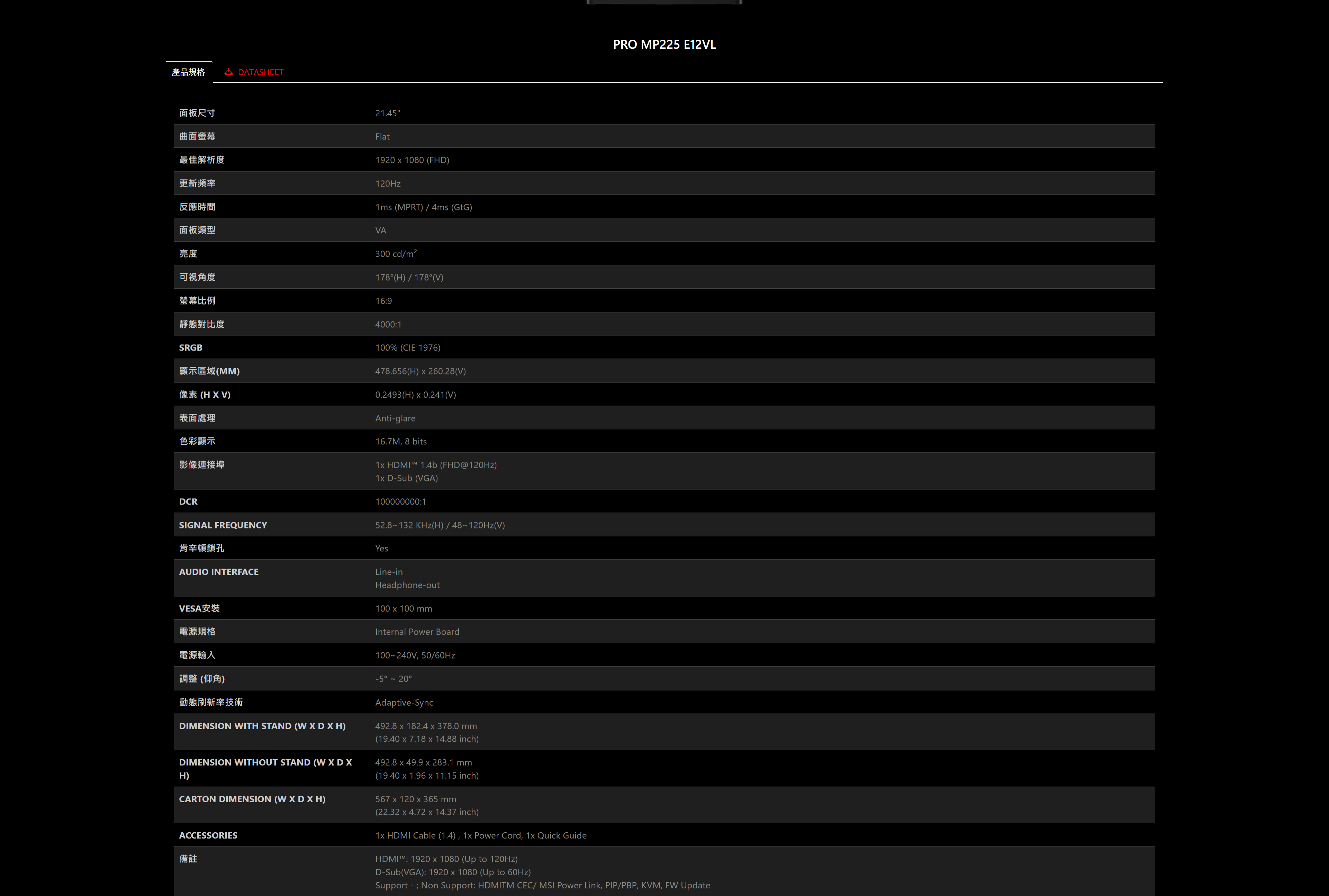Click the ACCESSORIES row label
The image size is (1329, 896).
(x=208, y=835)
